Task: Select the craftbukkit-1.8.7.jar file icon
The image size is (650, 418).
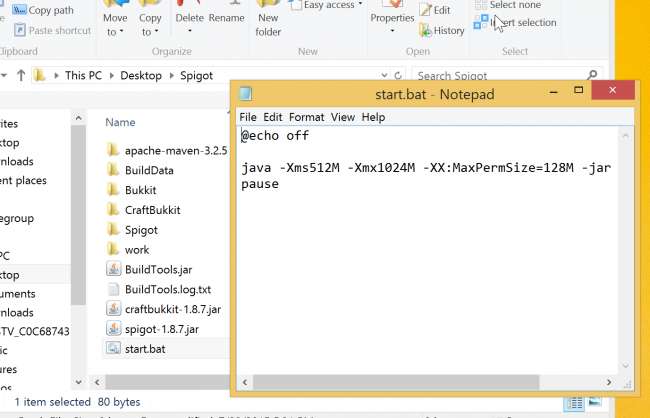Action: pos(113,309)
